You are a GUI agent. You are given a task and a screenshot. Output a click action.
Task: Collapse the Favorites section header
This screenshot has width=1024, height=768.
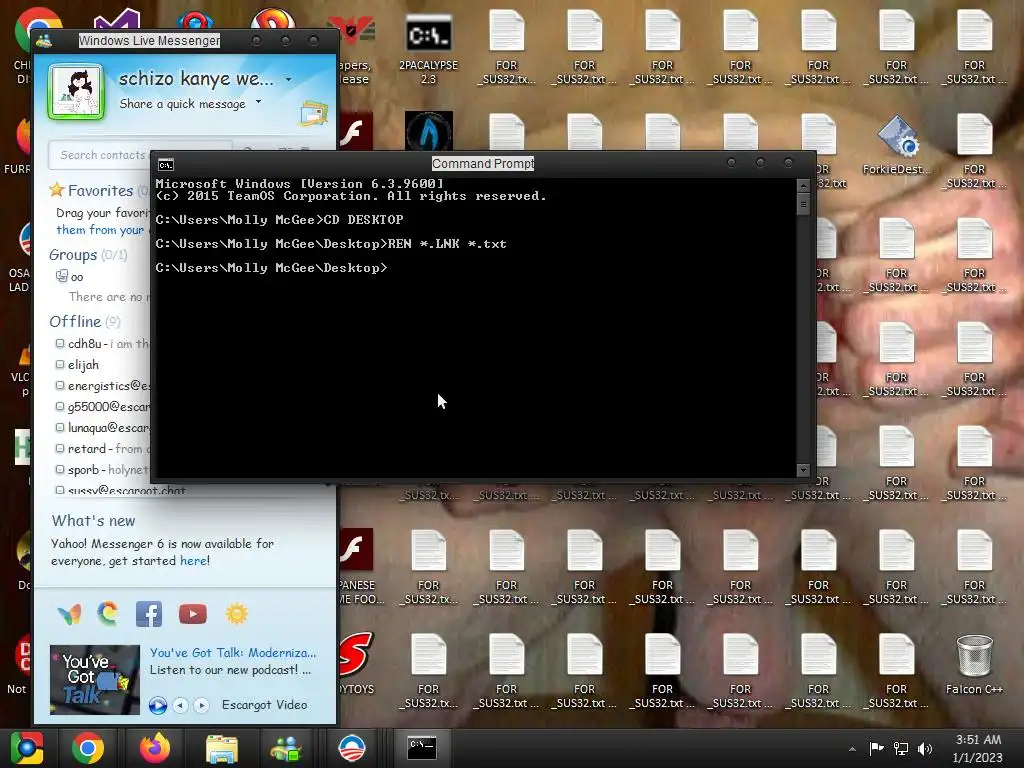point(99,191)
